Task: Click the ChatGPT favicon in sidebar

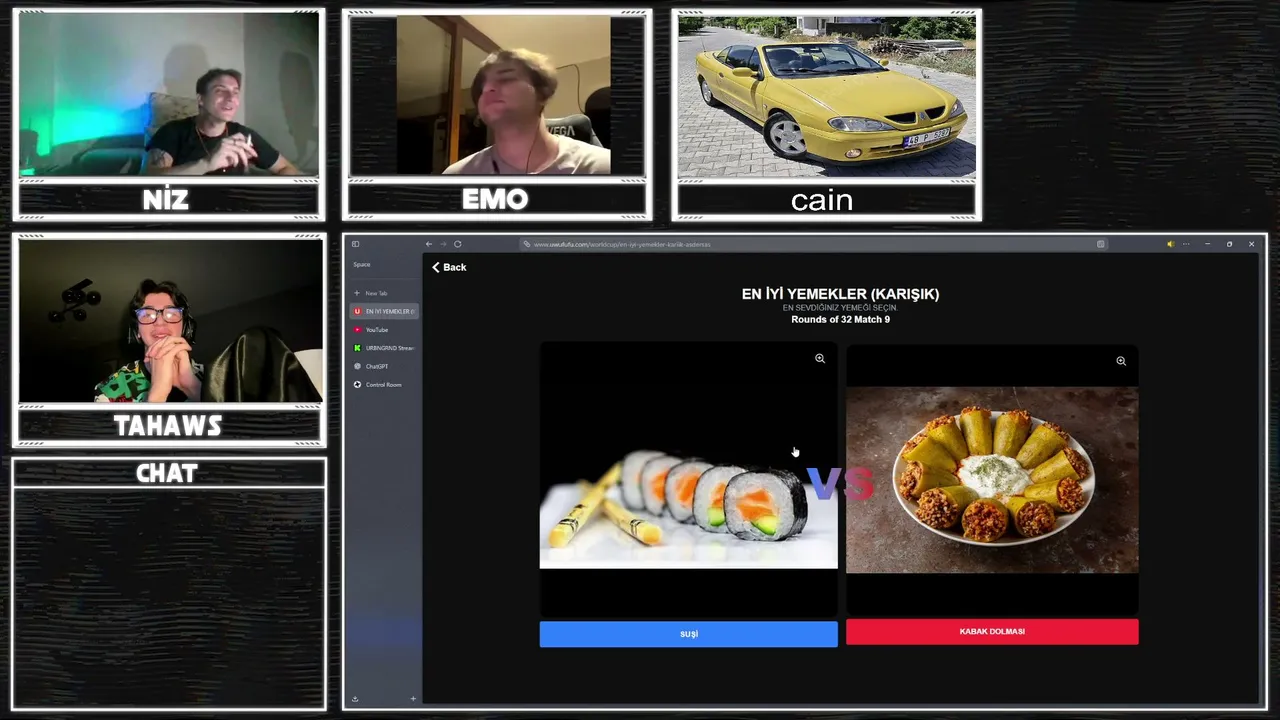Action: pos(357,366)
